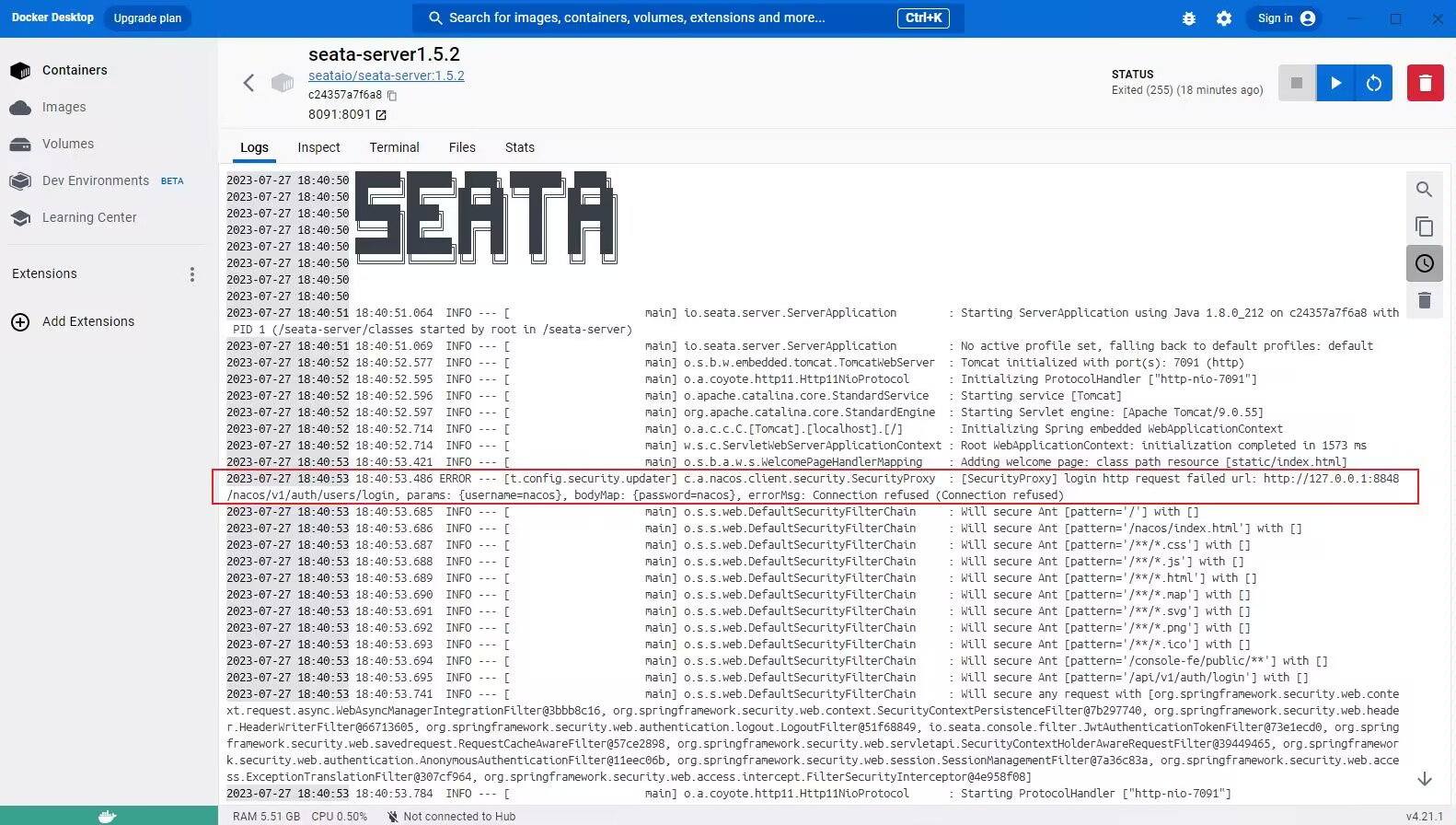
Task: Click the Images cloud icon
Action: tap(20, 108)
